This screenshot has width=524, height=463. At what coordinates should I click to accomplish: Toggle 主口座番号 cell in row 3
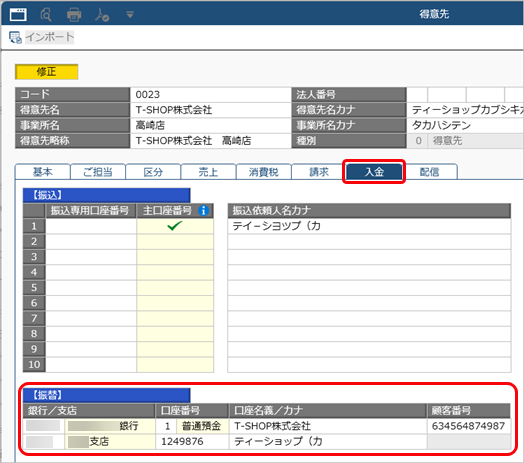coord(175,257)
